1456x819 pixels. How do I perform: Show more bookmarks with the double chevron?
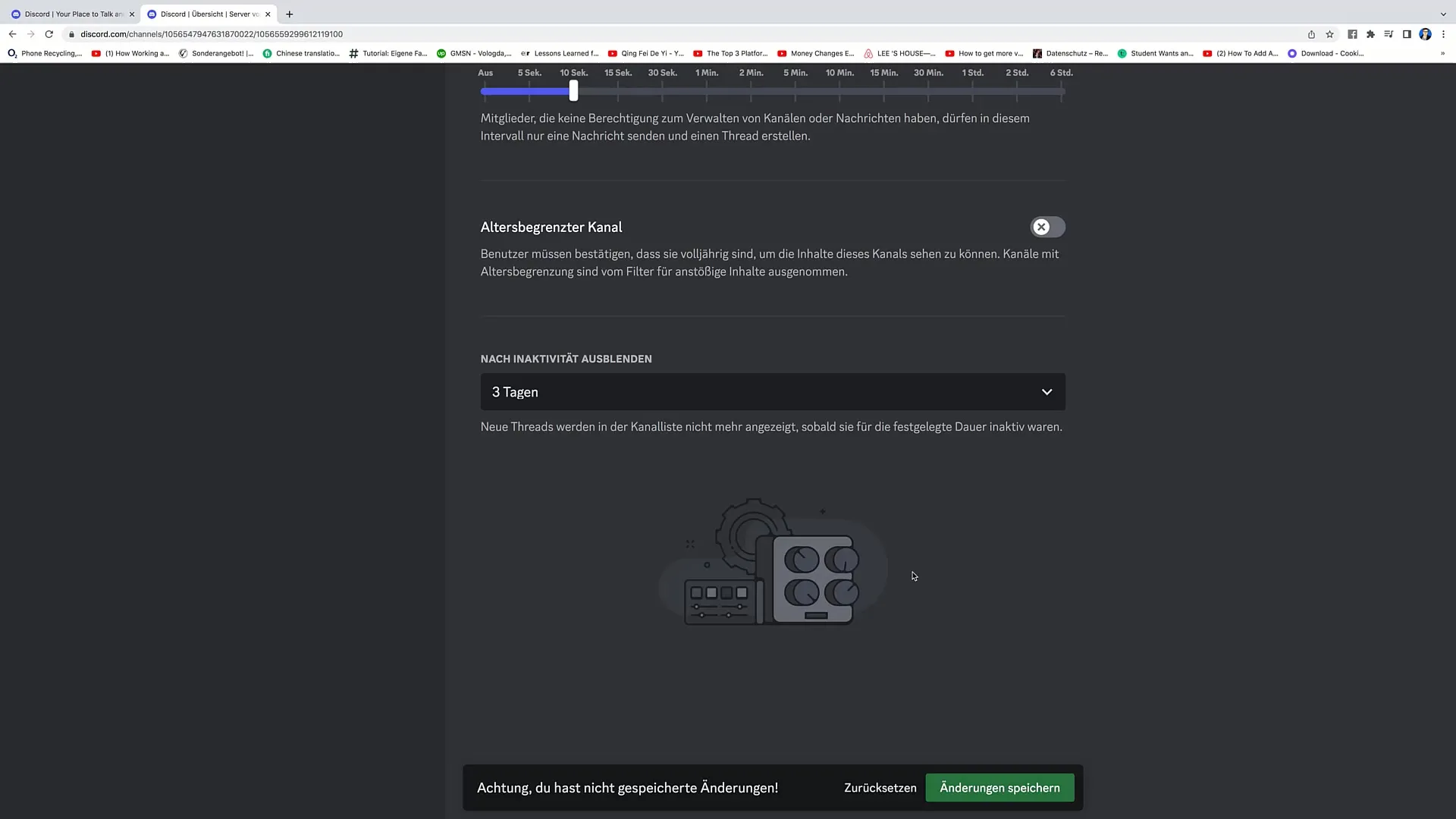tap(1442, 53)
